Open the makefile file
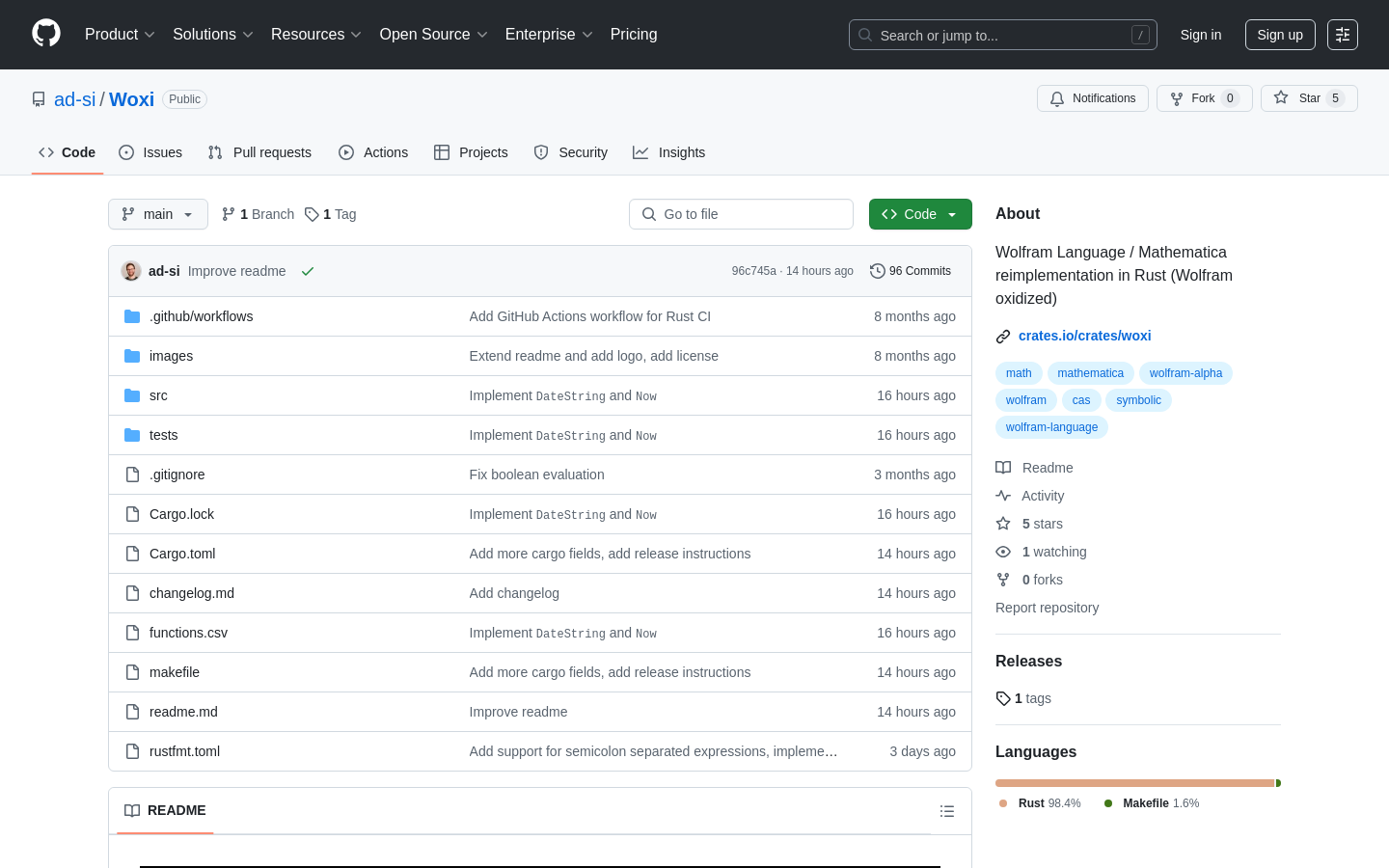This screenshot has height=868, width=1389. (x=175, y=672)
